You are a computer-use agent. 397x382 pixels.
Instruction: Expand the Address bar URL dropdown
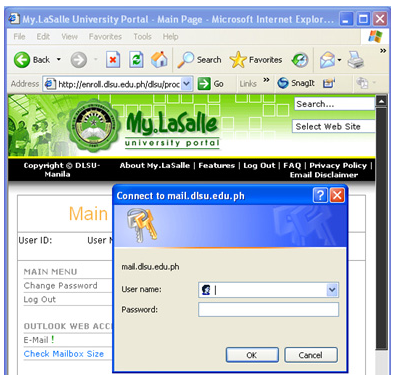[187, 84]
